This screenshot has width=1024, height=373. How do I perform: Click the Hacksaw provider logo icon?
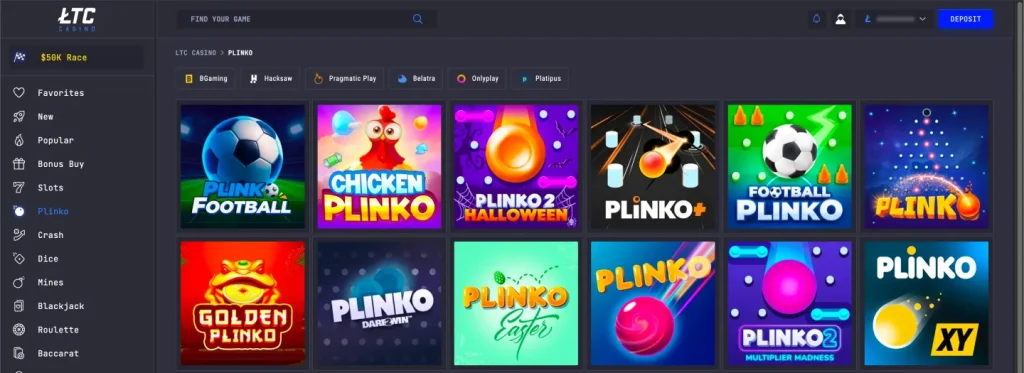[x=254, y=78]
